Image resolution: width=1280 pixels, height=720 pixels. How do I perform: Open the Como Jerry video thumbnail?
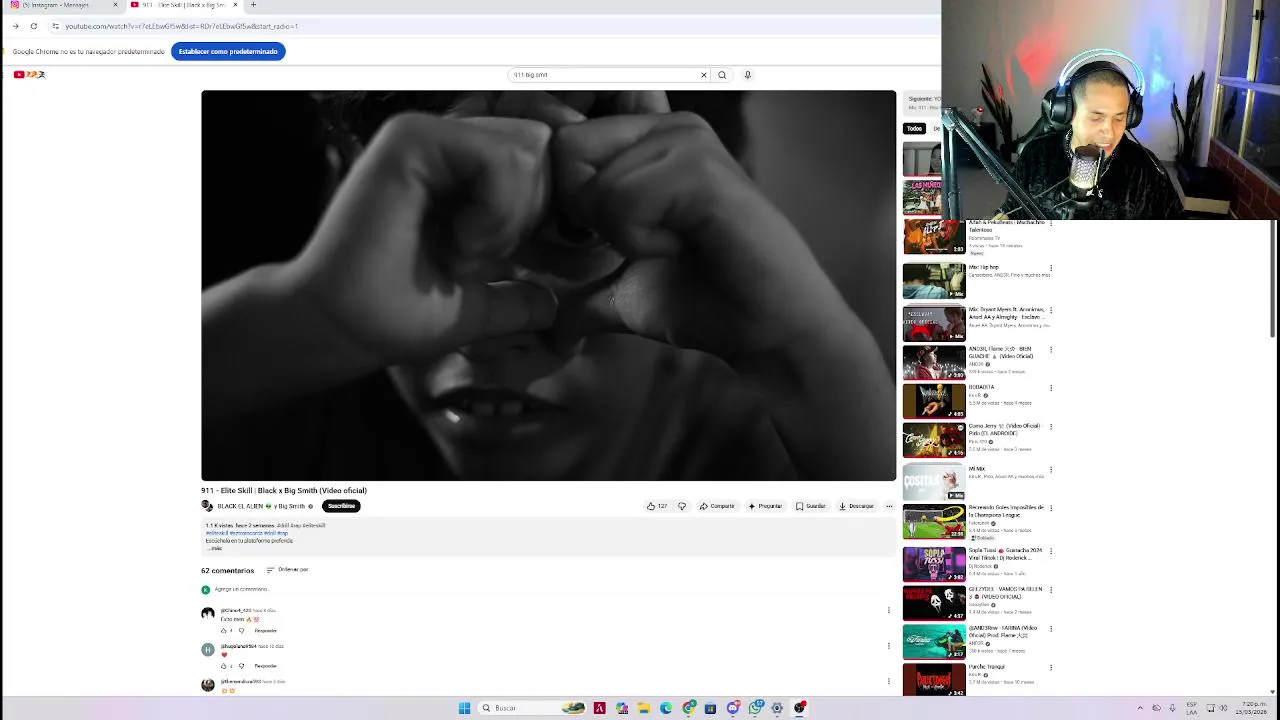click(934, 440)
